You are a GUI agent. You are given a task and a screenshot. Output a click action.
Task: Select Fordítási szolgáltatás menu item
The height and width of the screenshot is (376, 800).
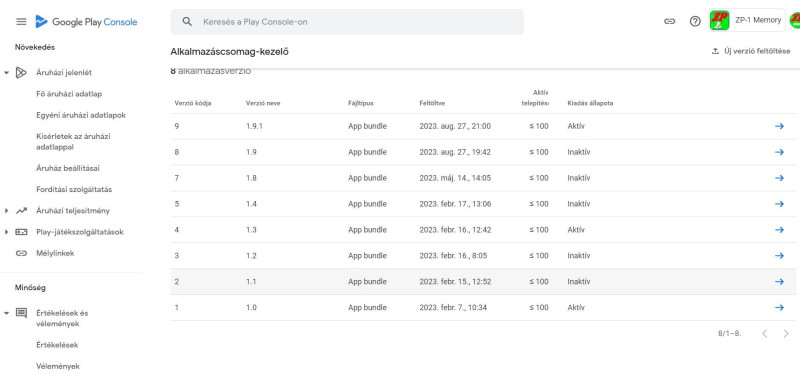74,189
